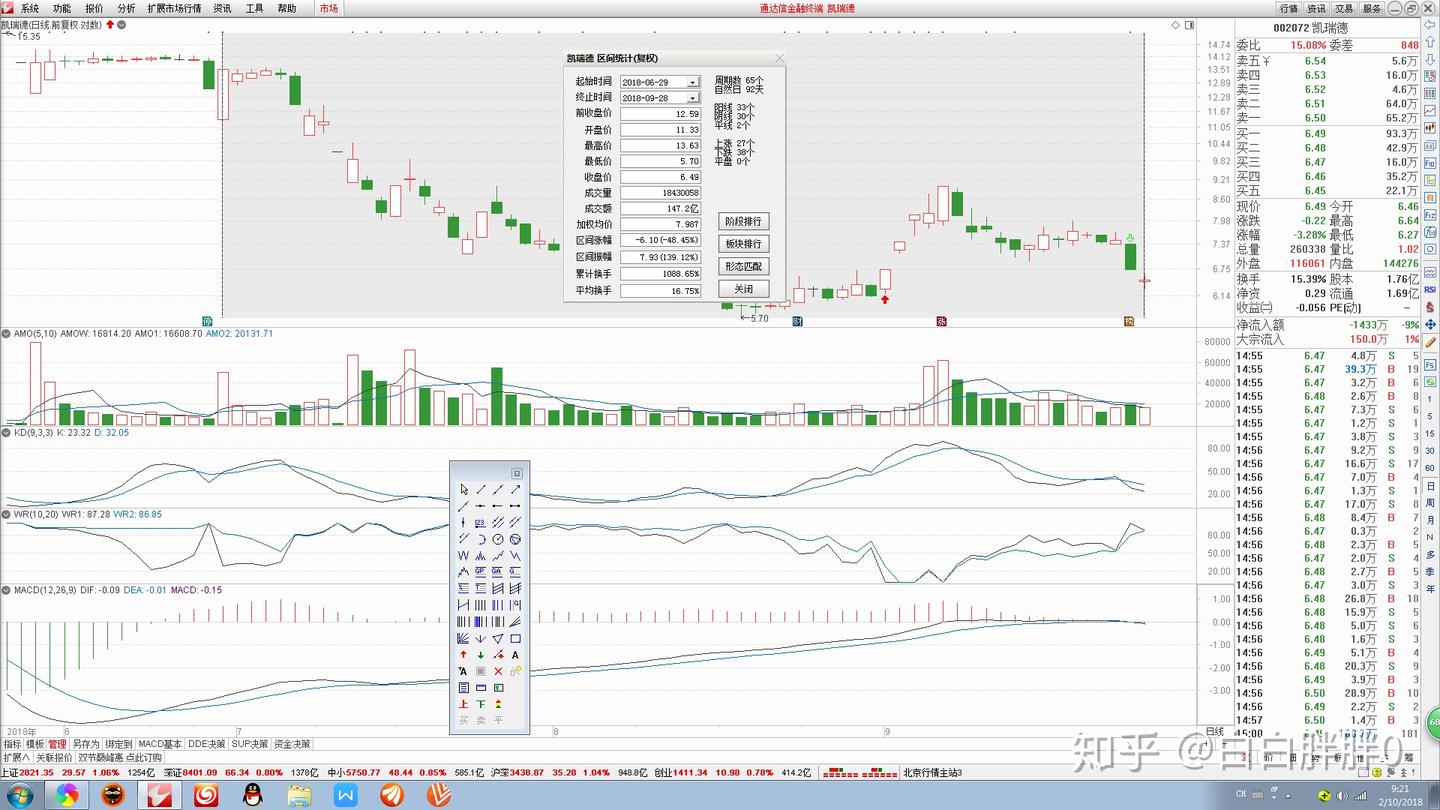
Task: Click the 板块排行 button
Action: point(744,244)
